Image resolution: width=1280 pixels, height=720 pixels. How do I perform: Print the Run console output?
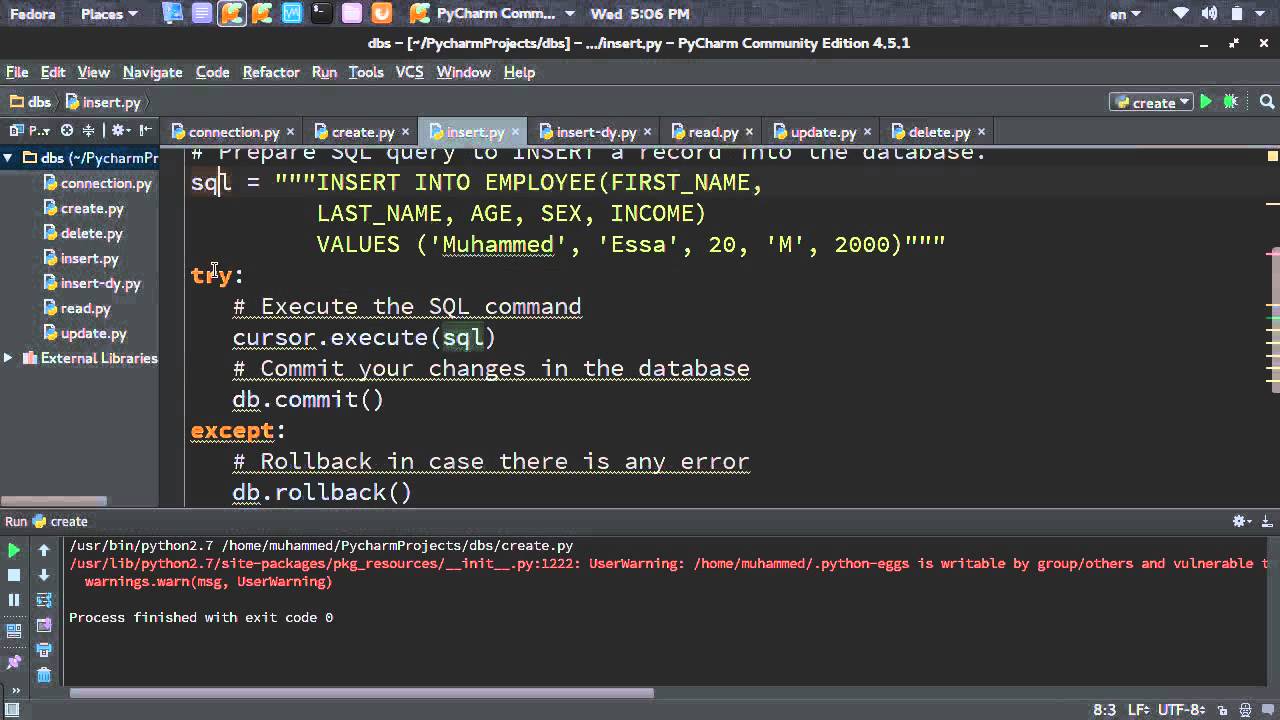(x=44, y=650)
